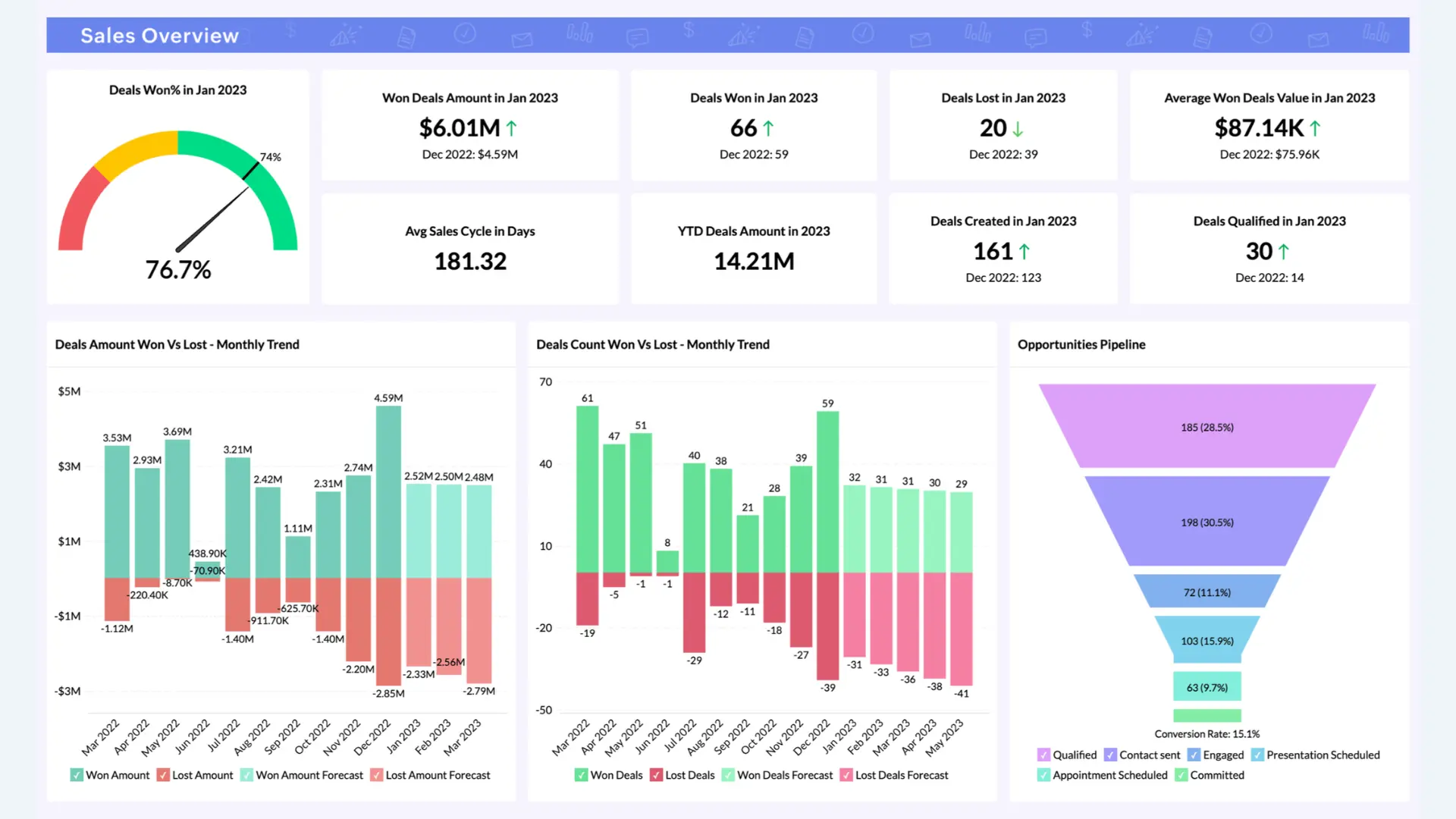1456x819 pixels.
Task: Toggle the Lost Amount legend checkbox
Action: (163, 775)
